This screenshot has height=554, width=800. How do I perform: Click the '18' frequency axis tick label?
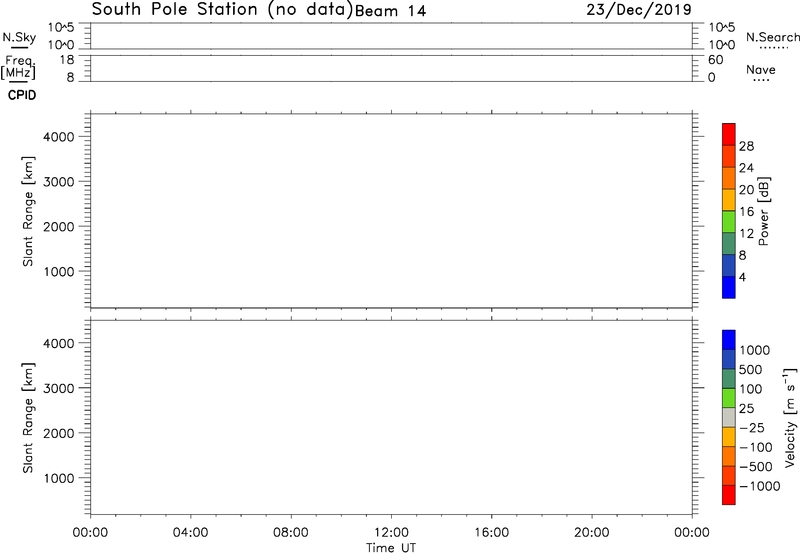pyautogui.click(x=67, y=60)
